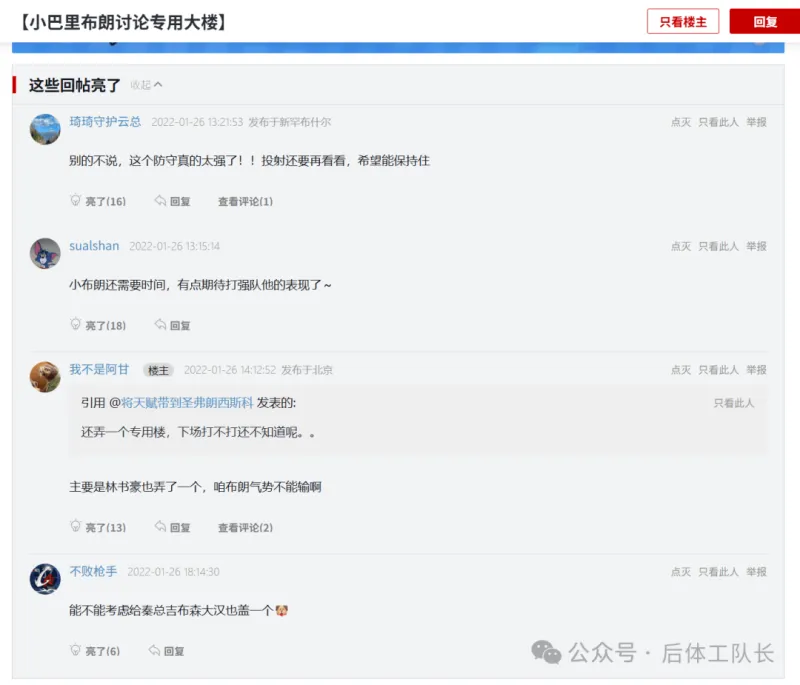Click 只看此人 inside the quote box
Image resolution: width=800 pixels, height=685 pixels.
point(734,403)
